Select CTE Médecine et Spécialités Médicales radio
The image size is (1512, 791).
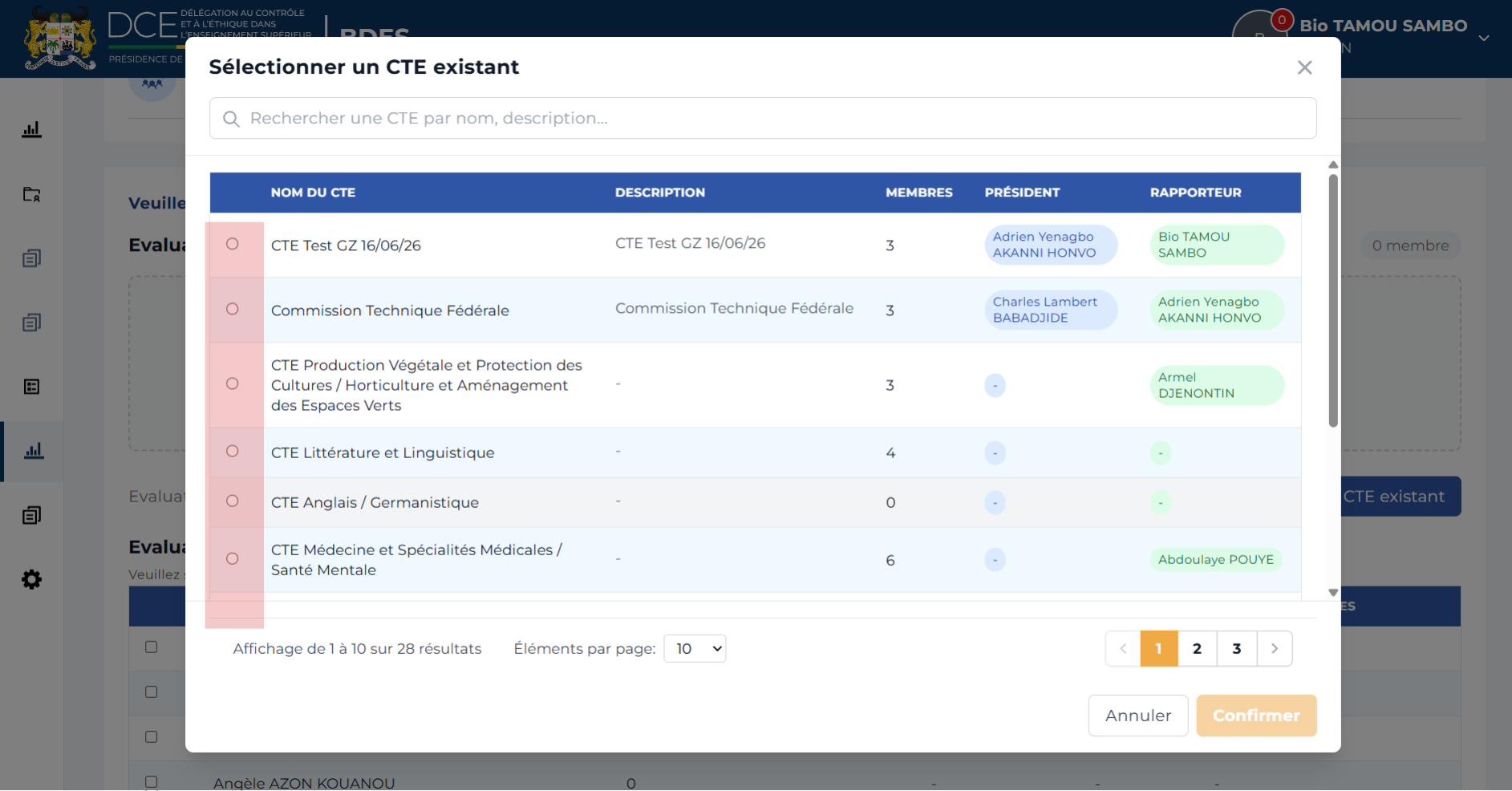point(233,558)
